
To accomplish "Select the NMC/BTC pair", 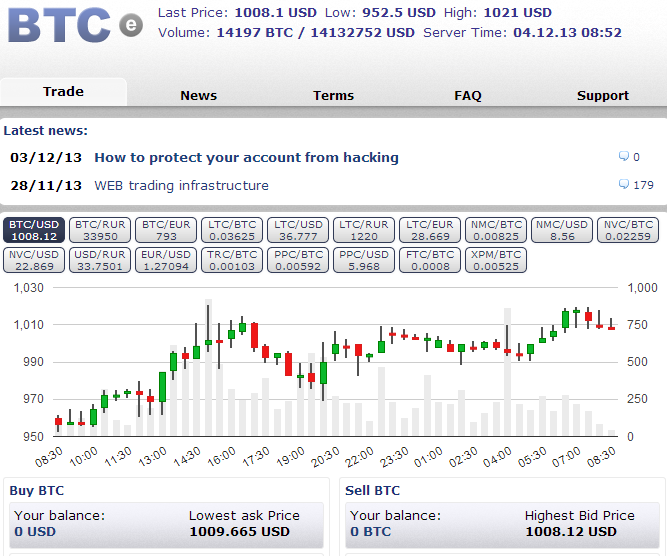I will click(x=496, y=230).
